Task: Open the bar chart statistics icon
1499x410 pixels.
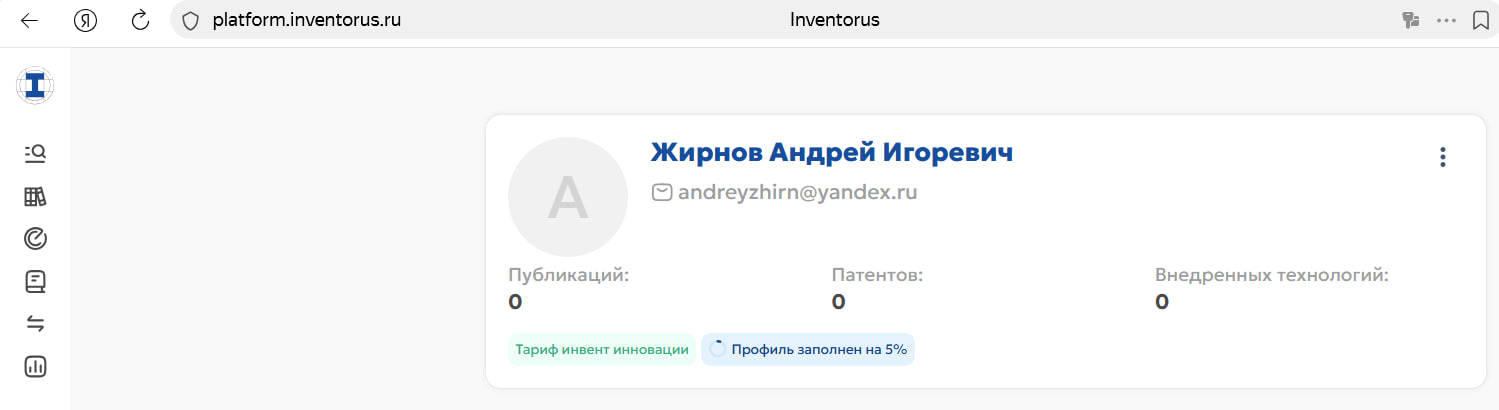Action: tap(35, 366)
